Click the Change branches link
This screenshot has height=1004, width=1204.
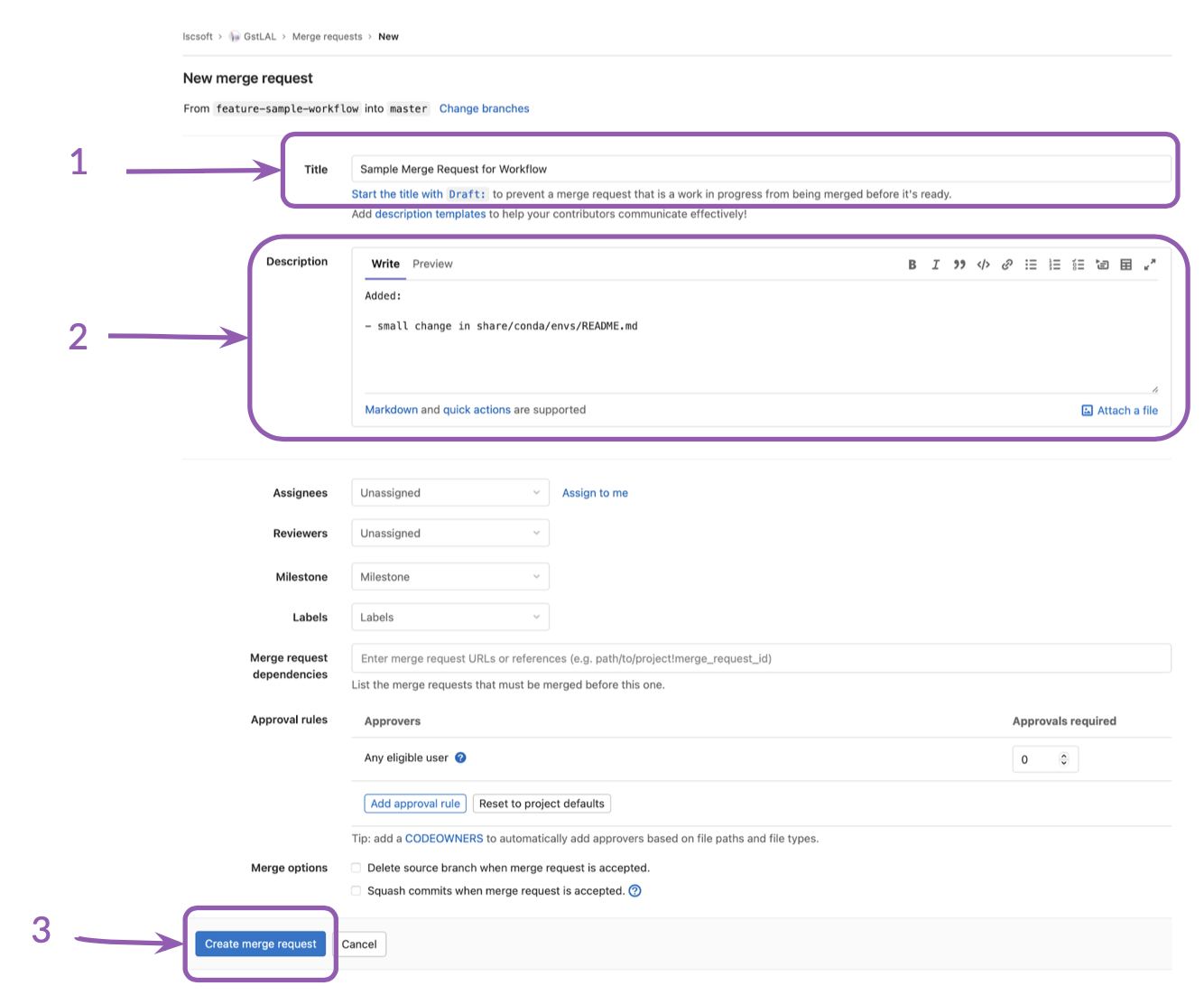click(x=484, y=108)
